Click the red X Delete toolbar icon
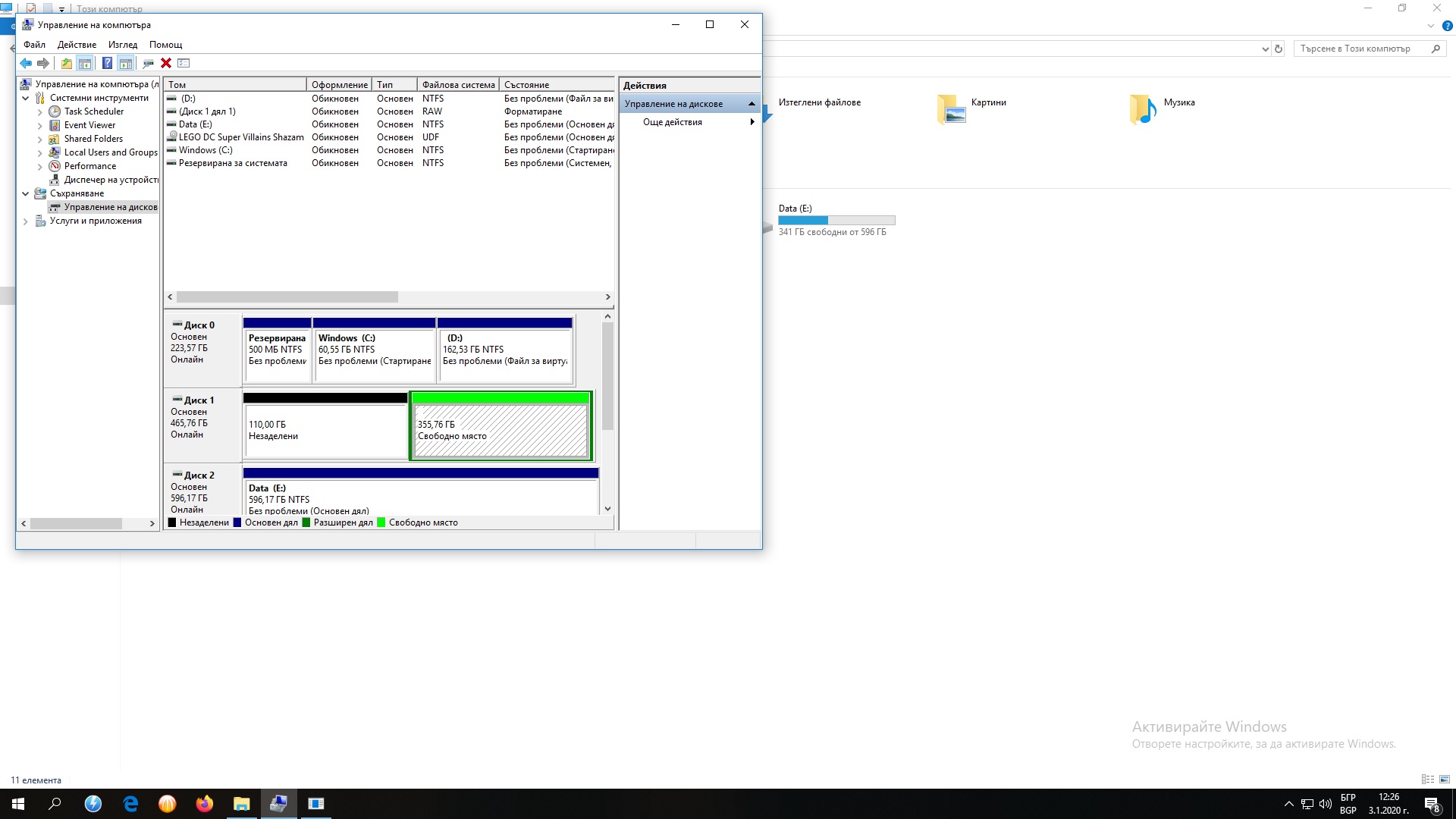This screenshot has width=1456, height=819. pyautogui.click(x=166, y=64)
